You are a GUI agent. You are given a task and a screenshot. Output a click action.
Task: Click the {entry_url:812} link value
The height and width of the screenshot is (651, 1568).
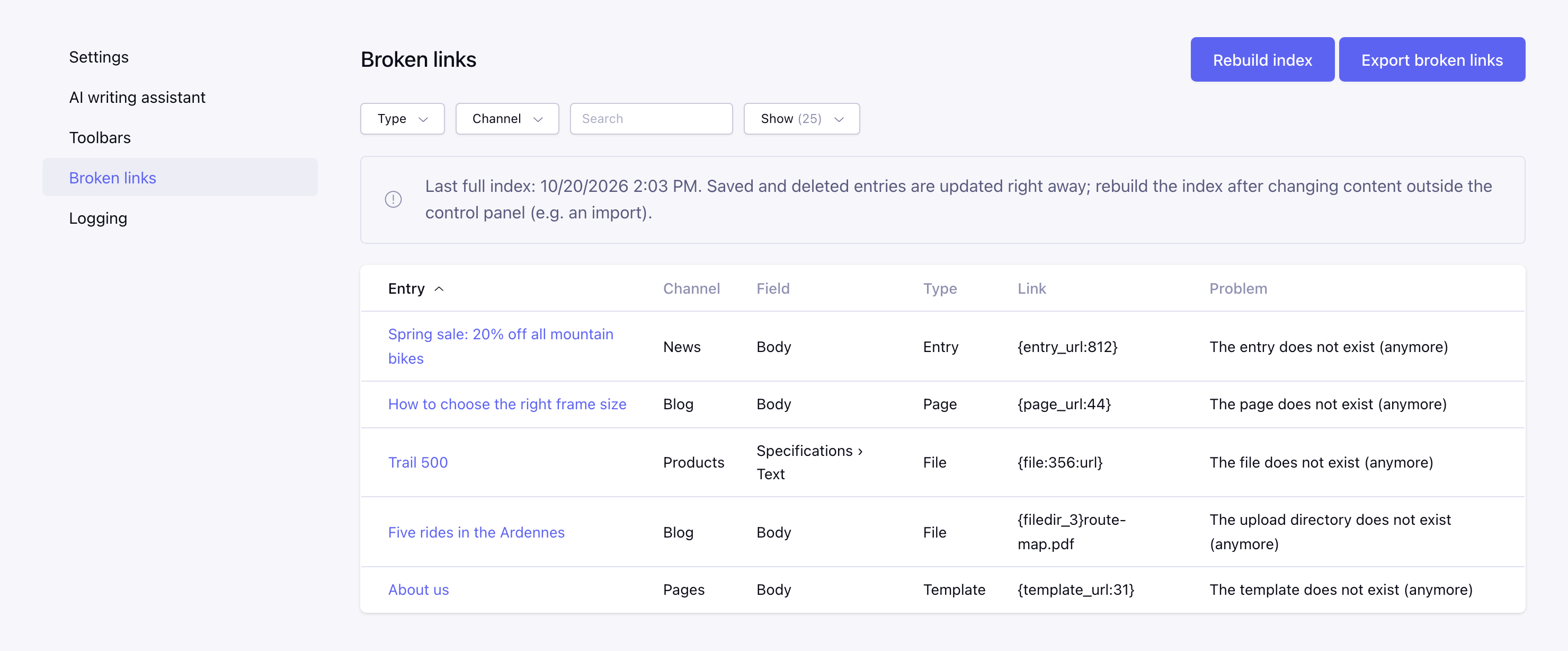[x=1067, y=347]
